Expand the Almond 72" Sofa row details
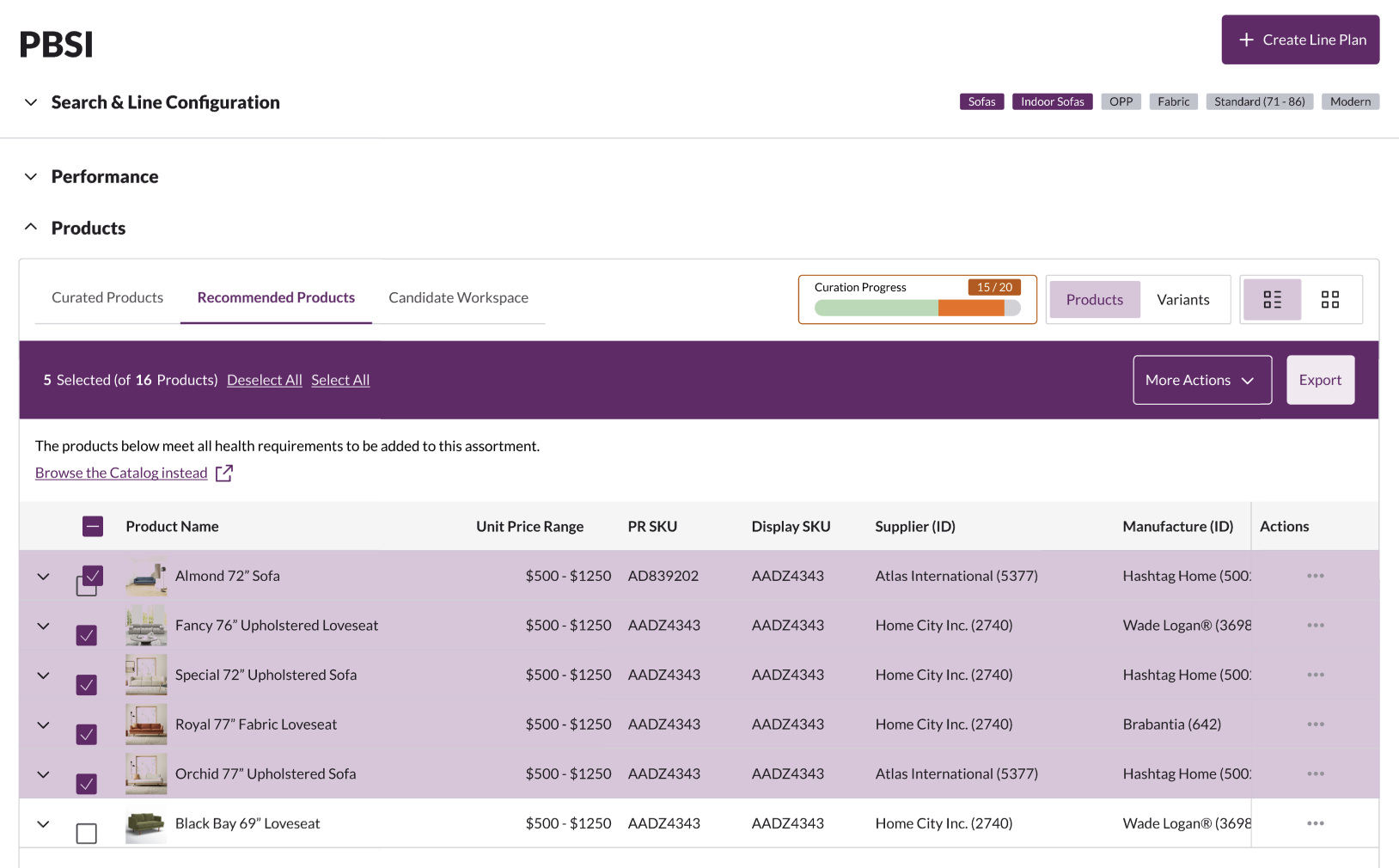 click(x=43, y=577)
